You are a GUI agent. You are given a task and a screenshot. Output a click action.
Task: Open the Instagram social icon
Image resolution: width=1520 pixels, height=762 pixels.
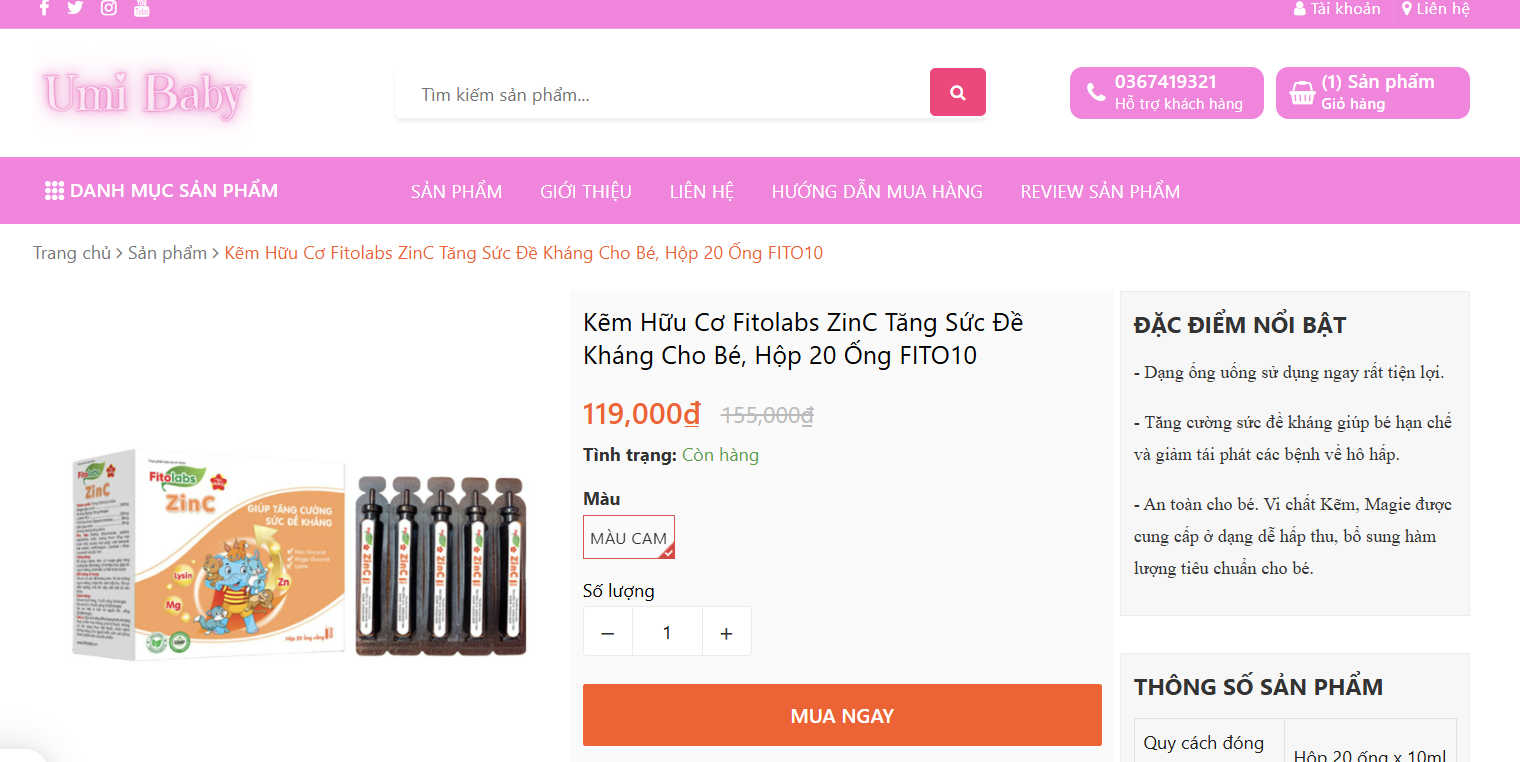(109, 8)
